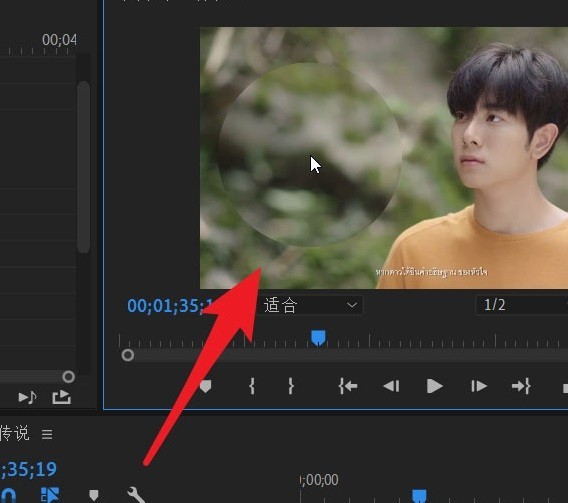This screenshot has width=568, height=503.
Task: Click the export share icon in left panel
Action: (62, 397)
